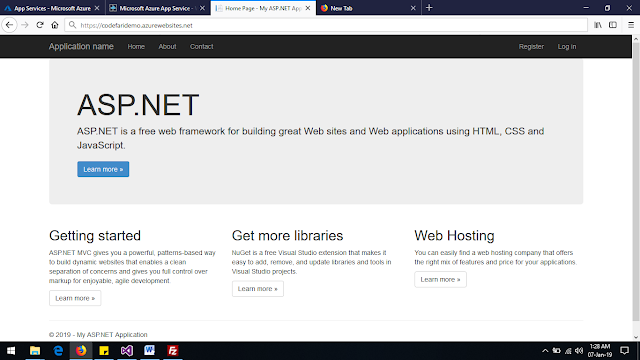Show hidden system tray icons

(545, 351)
